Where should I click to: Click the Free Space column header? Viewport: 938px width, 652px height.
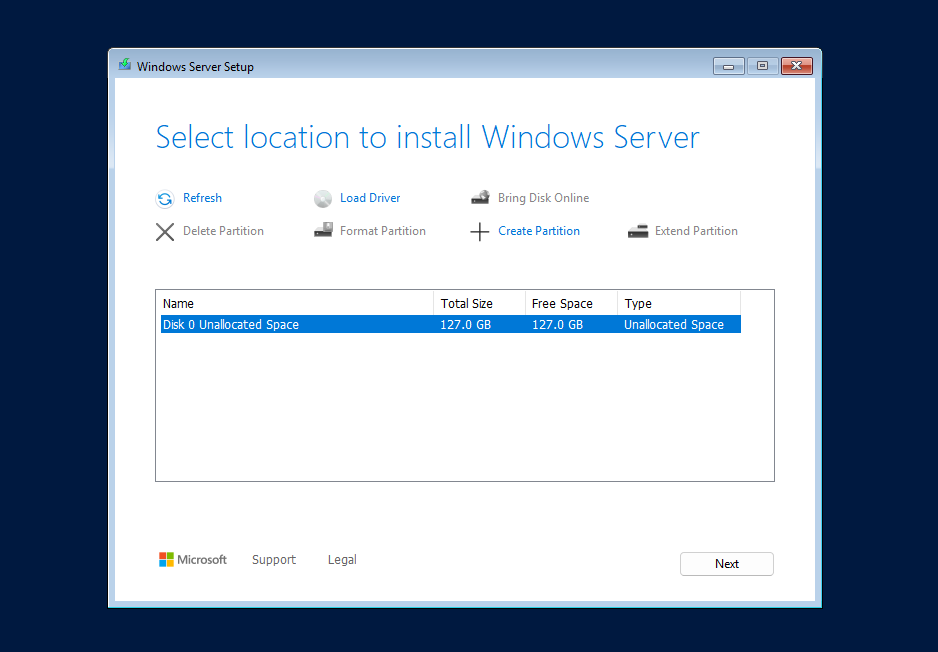(x=571, y=303)
